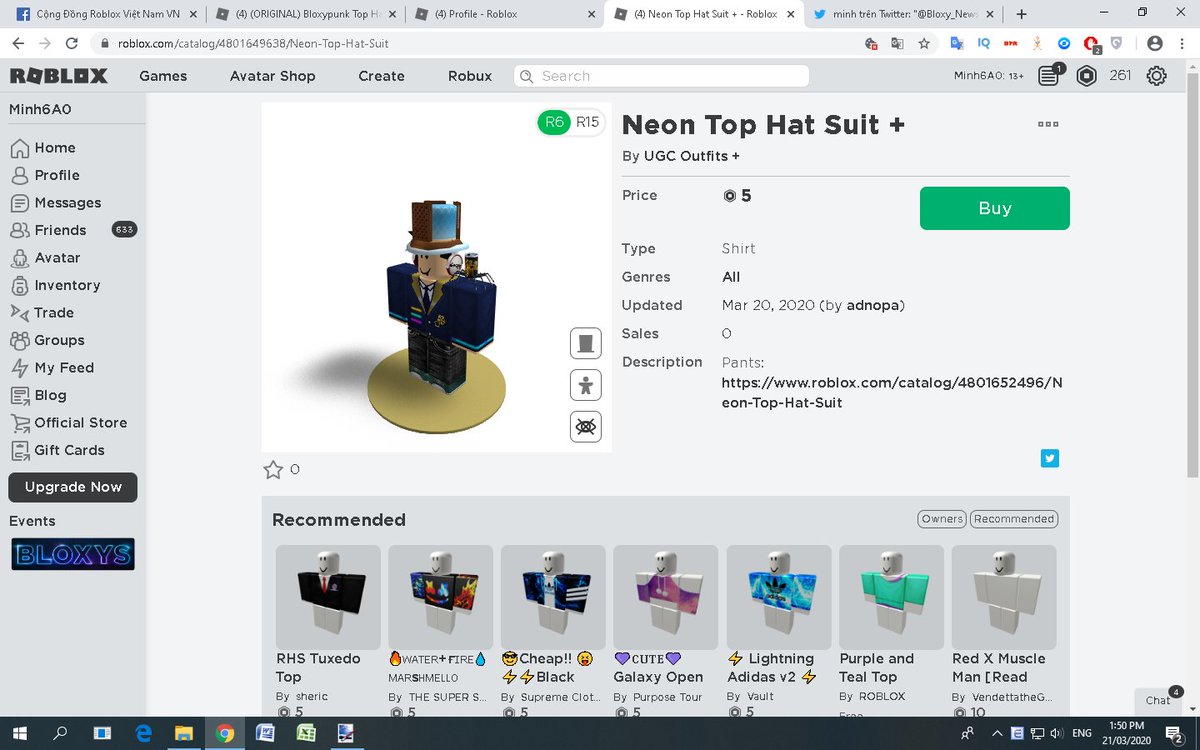
Task: Bookmark this page with the star
Action: click(924, 44)
